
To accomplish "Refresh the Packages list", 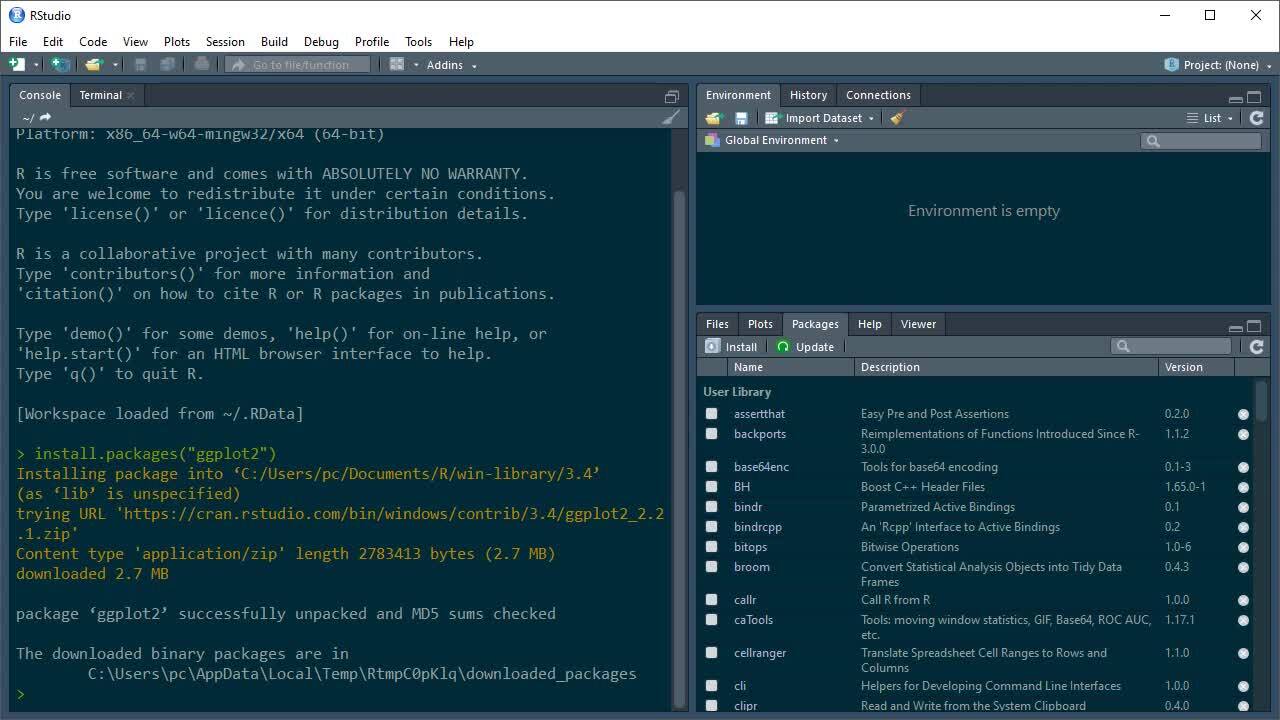I will click(x=1257, y=346).
